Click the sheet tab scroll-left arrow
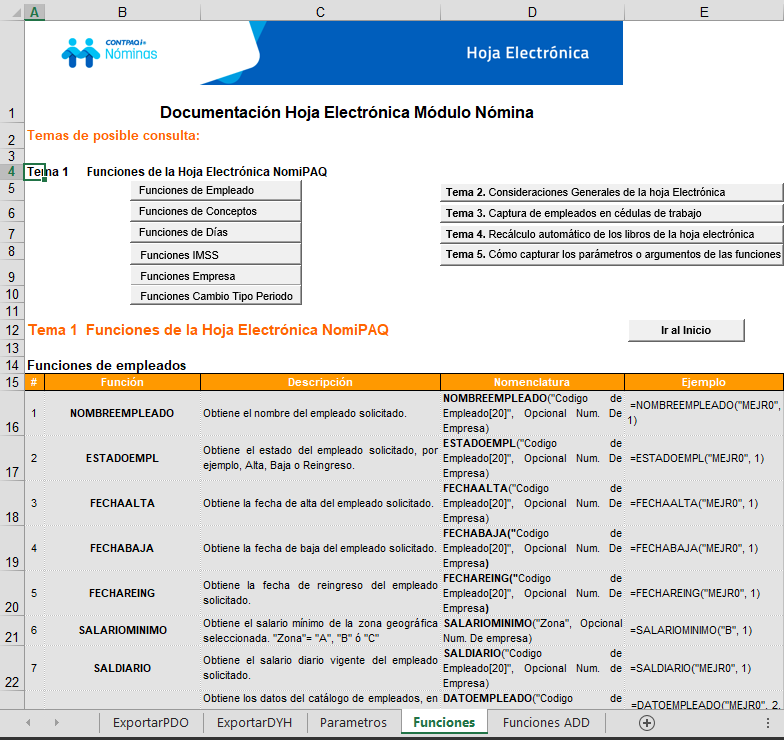 (28, 722)
